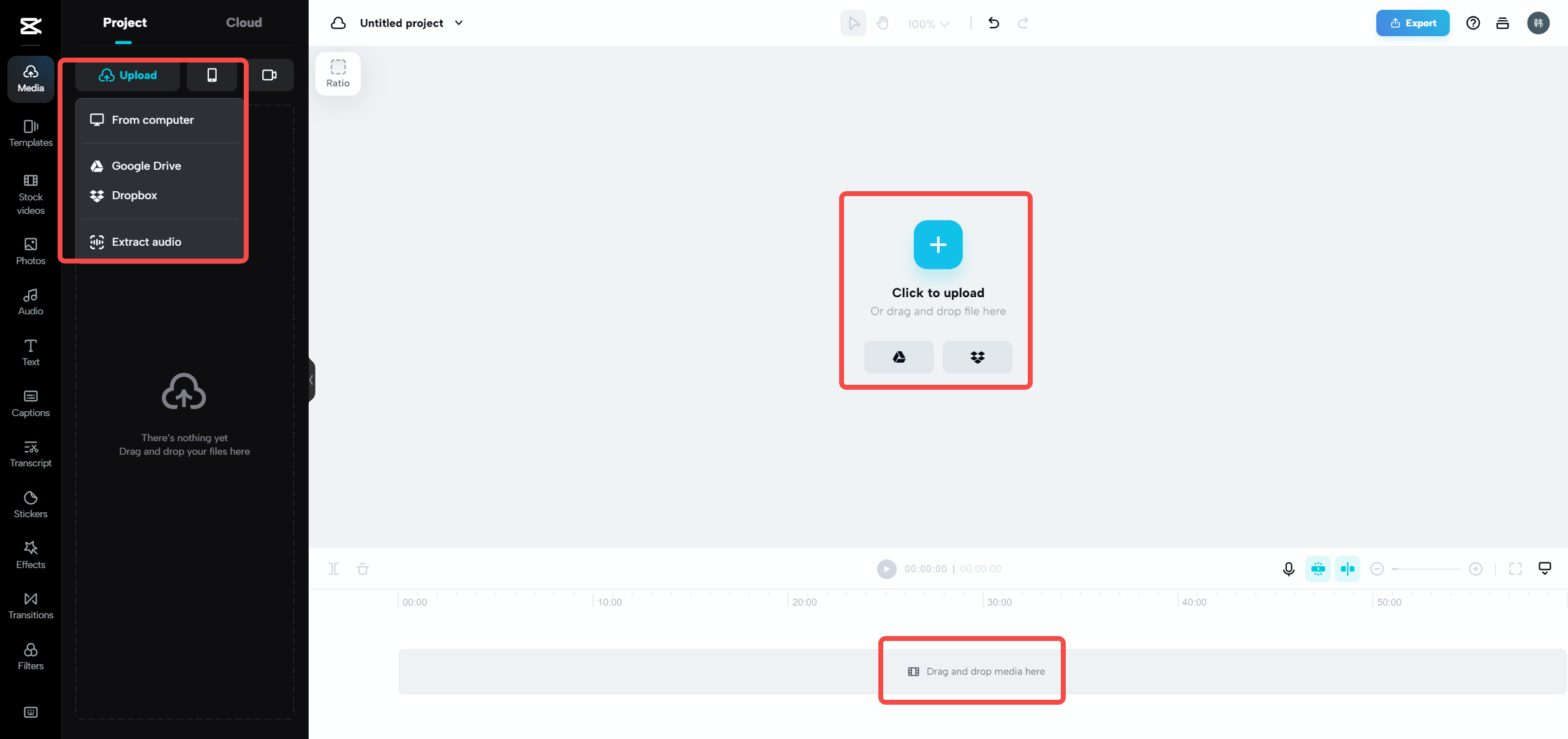Screen dimensions: 1568x739
Task: Switch to the Cloud tab
Action: click(243, 22)
